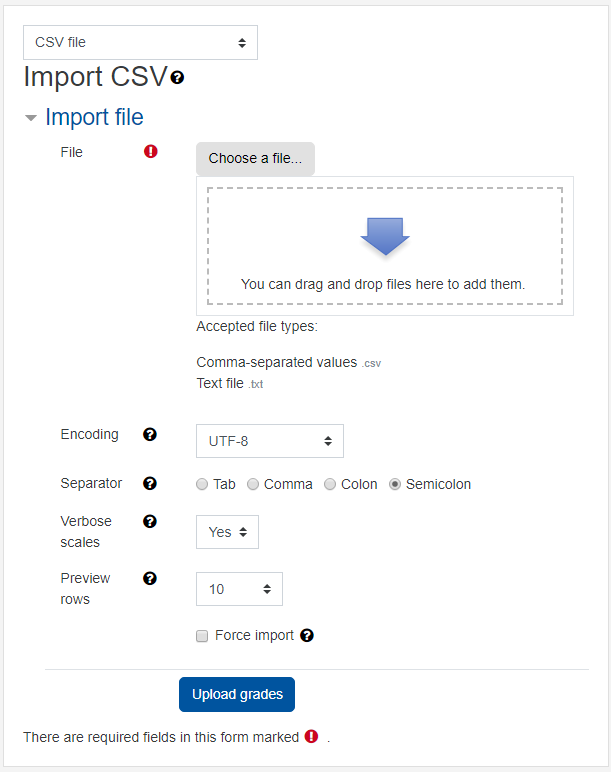Click the 'Verbose scales' field label

pos(86,532)
